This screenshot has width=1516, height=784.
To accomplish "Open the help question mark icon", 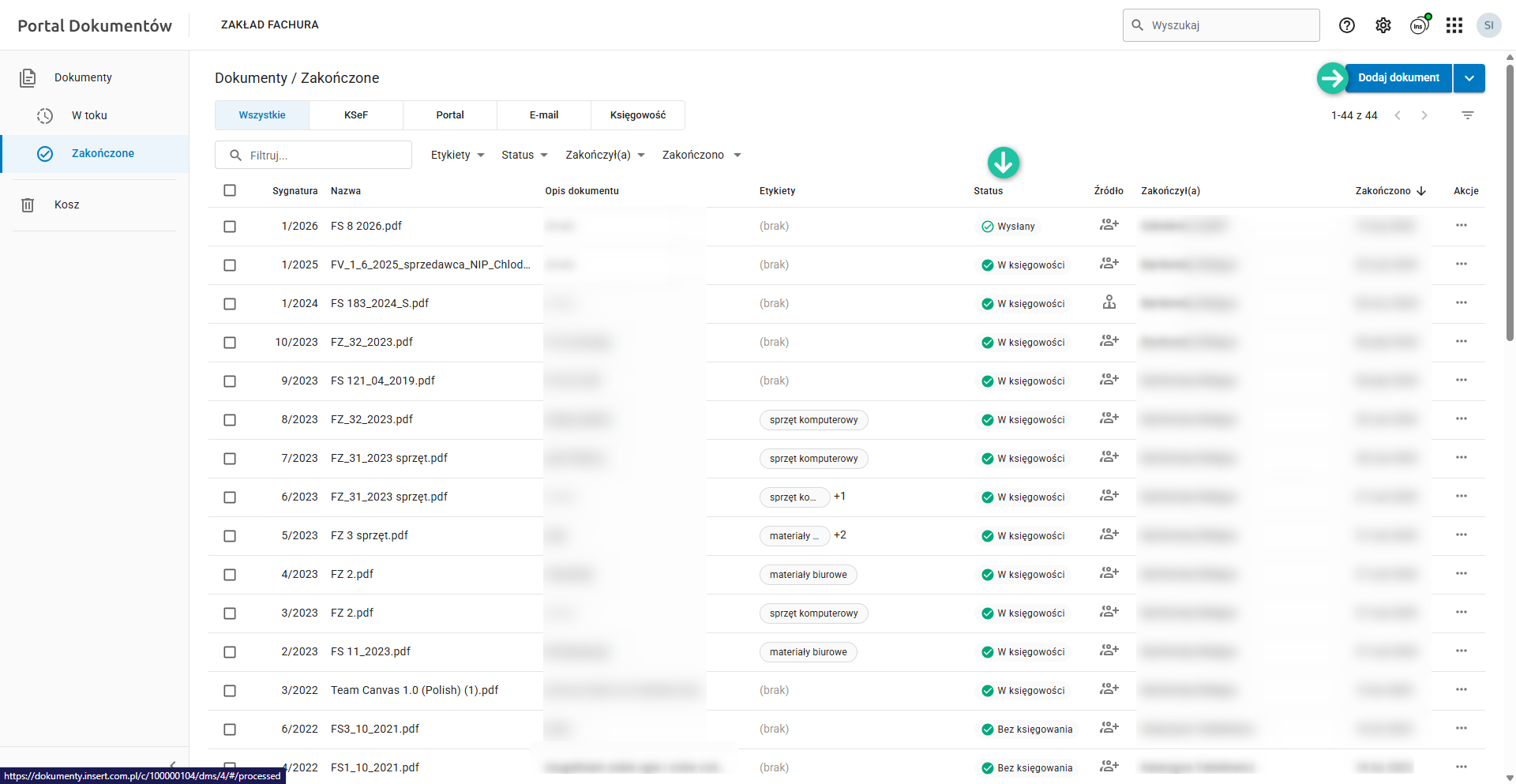I will [x=1347, y=25].
